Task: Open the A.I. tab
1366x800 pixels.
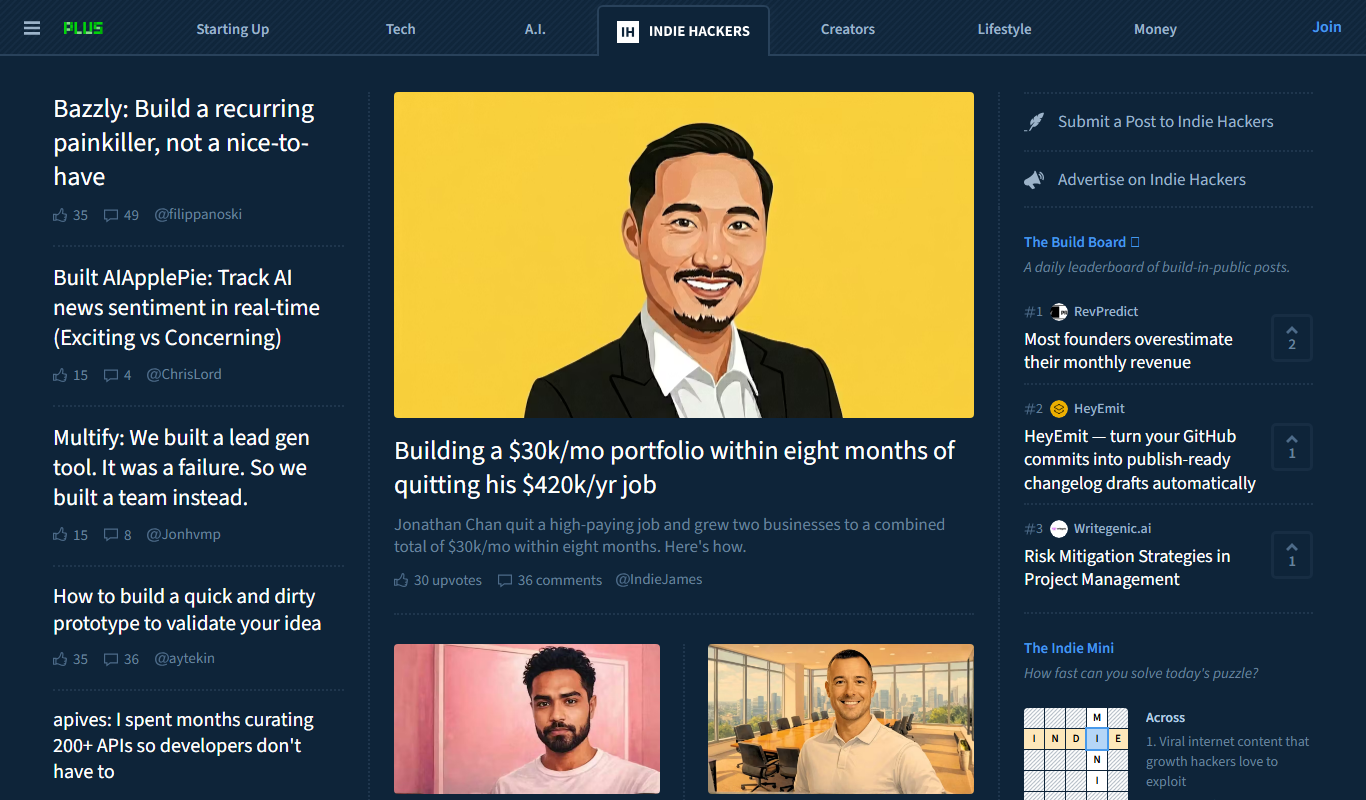Action: (x=535, y=29)
